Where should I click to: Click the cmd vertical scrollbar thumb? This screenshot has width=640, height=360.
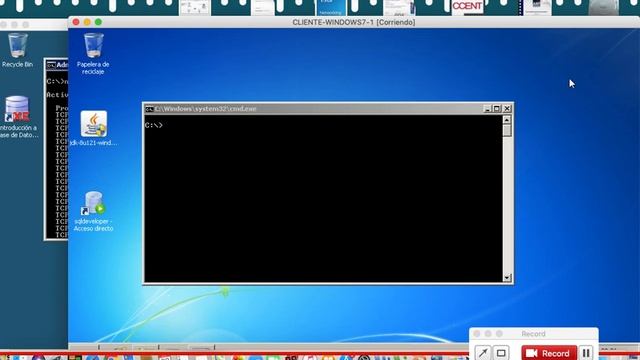[x=507, y=131]
